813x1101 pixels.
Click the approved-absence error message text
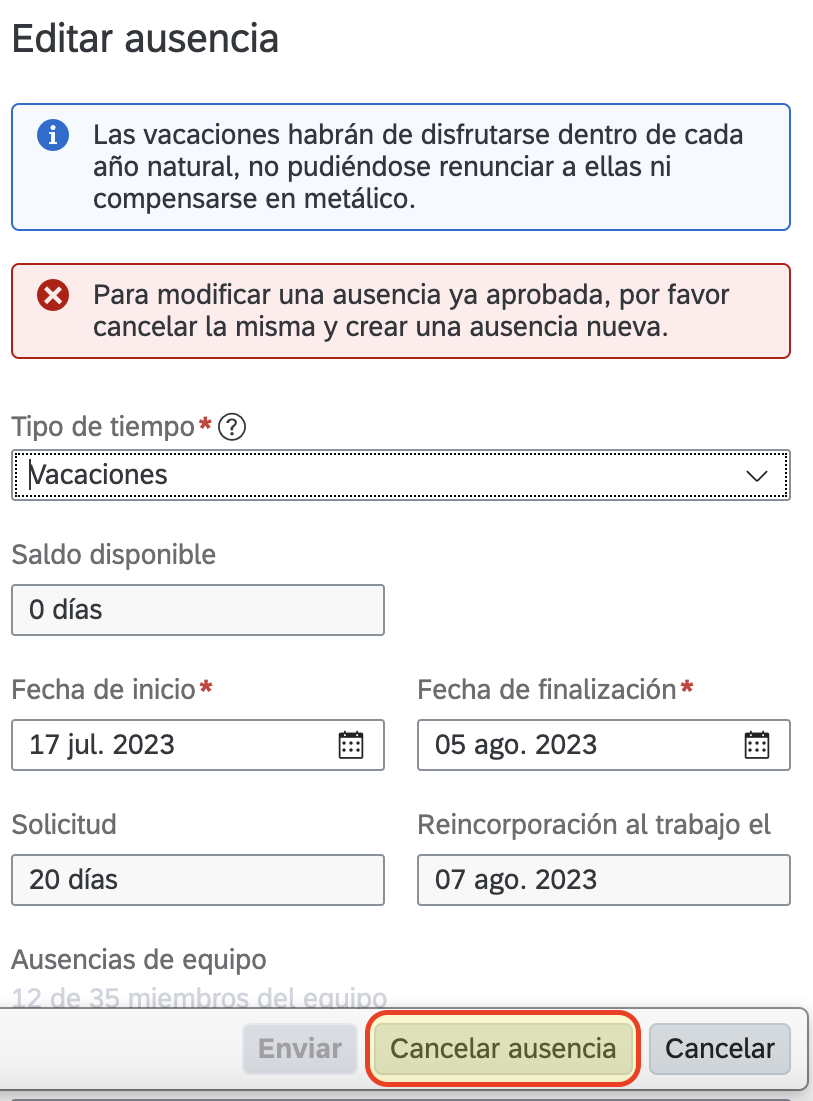(410, 311)
